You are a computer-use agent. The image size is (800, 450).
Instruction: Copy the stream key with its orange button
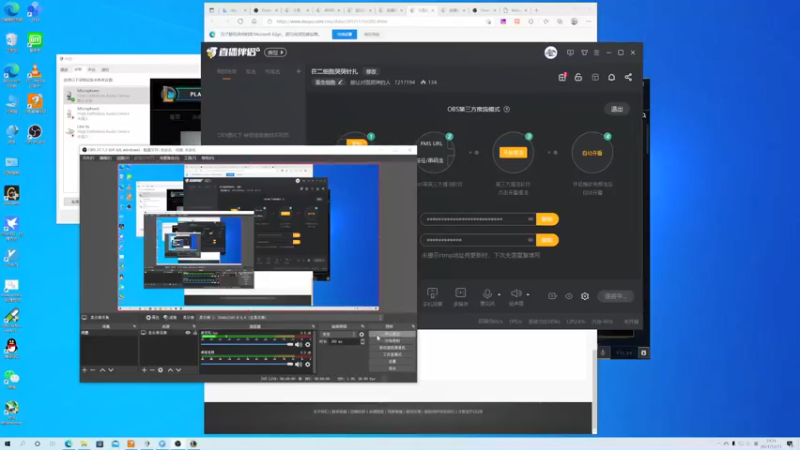[x=547, y=240]
